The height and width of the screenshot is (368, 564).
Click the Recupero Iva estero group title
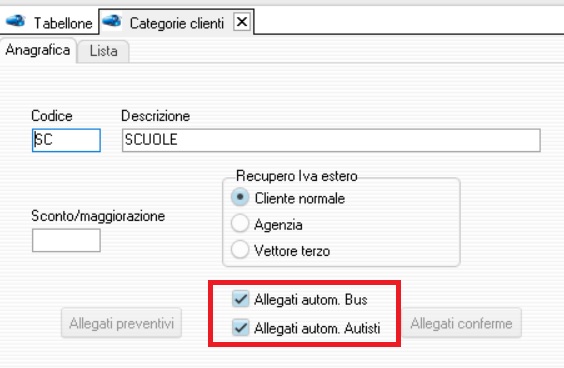297,176
